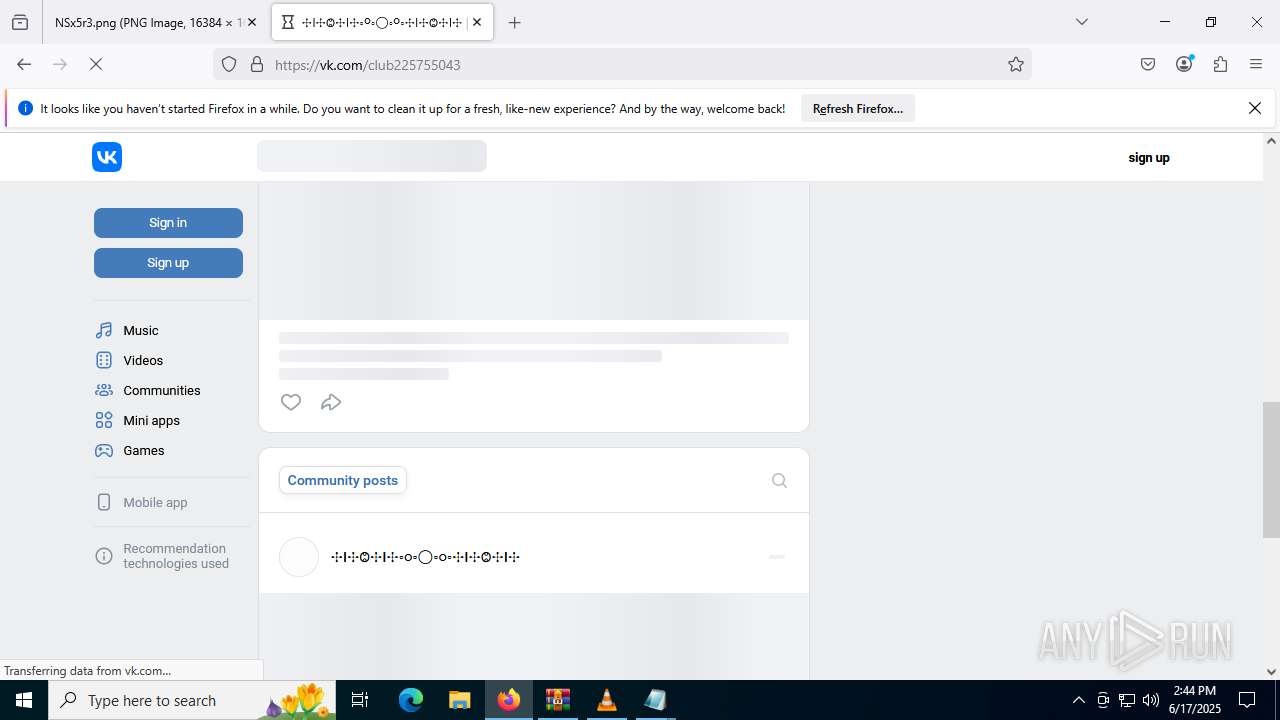Viewport: 1280px width, 720px height.
Task: Like the post with heart icon
Action: click(291, 402)
